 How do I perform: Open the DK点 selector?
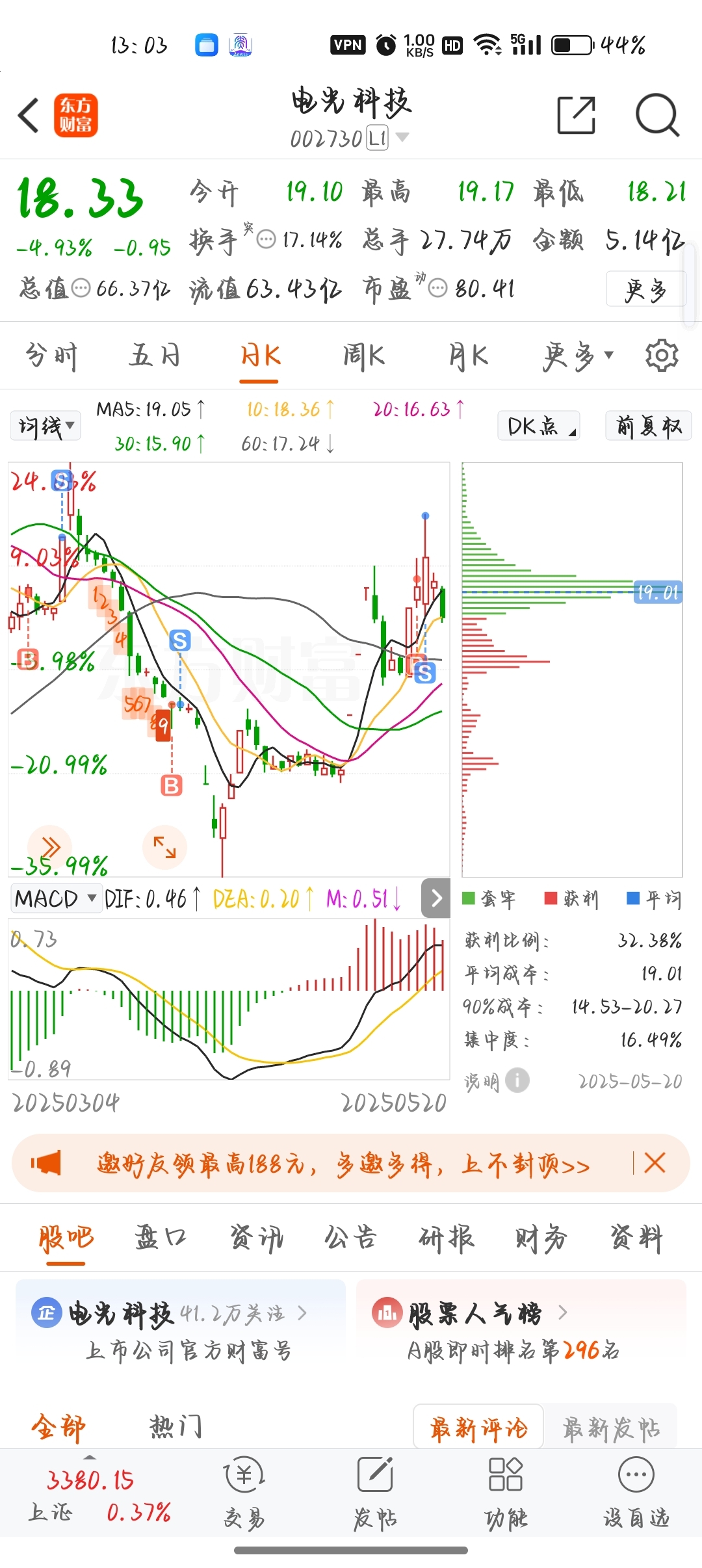click(539, 426)
